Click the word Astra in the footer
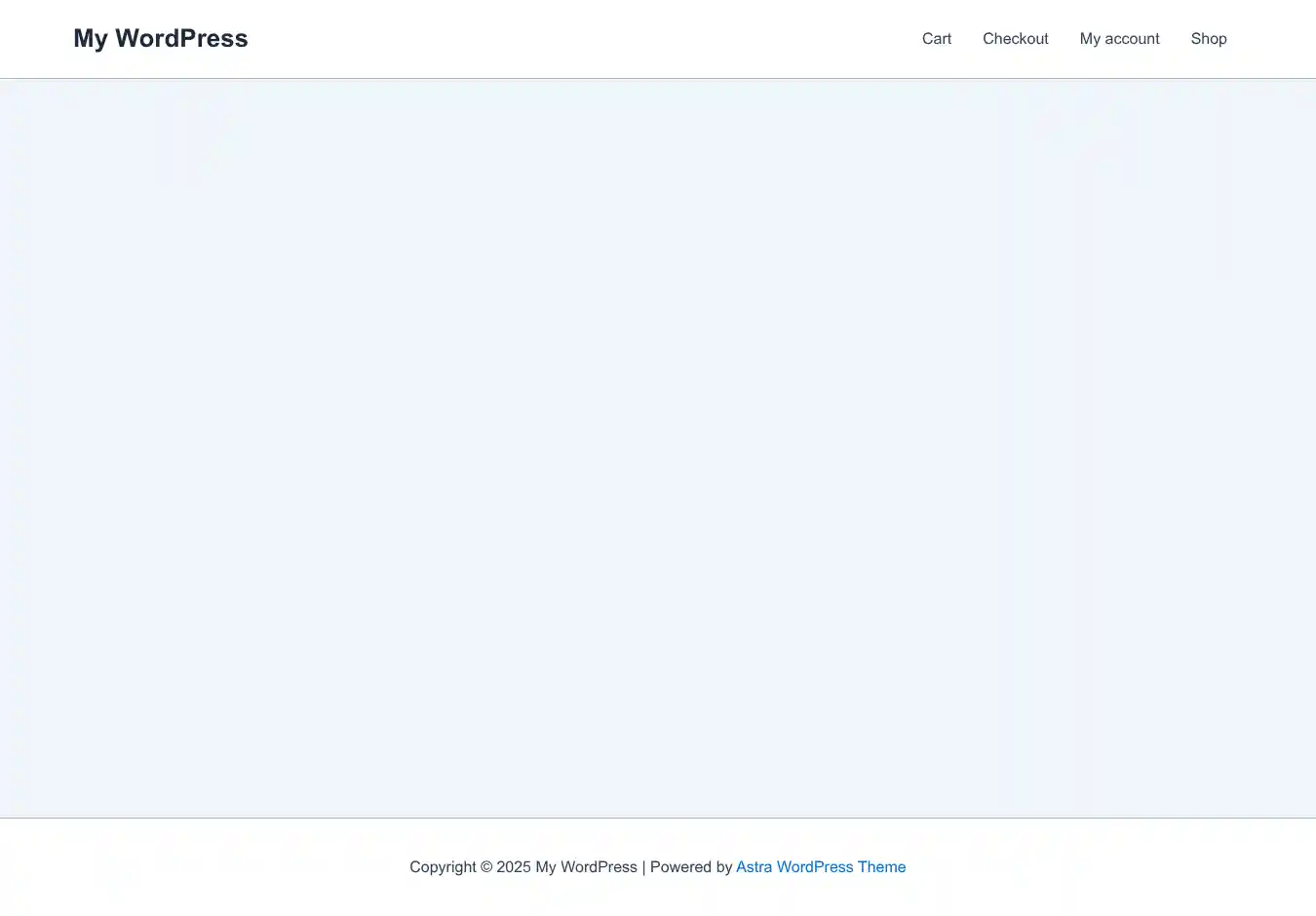Viewport: 1316px width, 916px height. pos(754,867)
